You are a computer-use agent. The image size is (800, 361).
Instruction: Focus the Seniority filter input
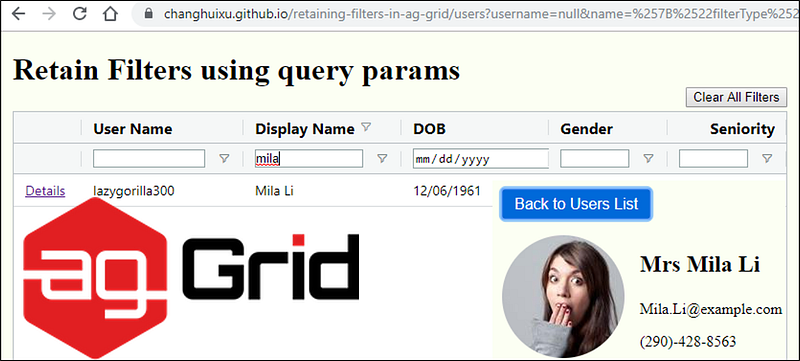713,159
